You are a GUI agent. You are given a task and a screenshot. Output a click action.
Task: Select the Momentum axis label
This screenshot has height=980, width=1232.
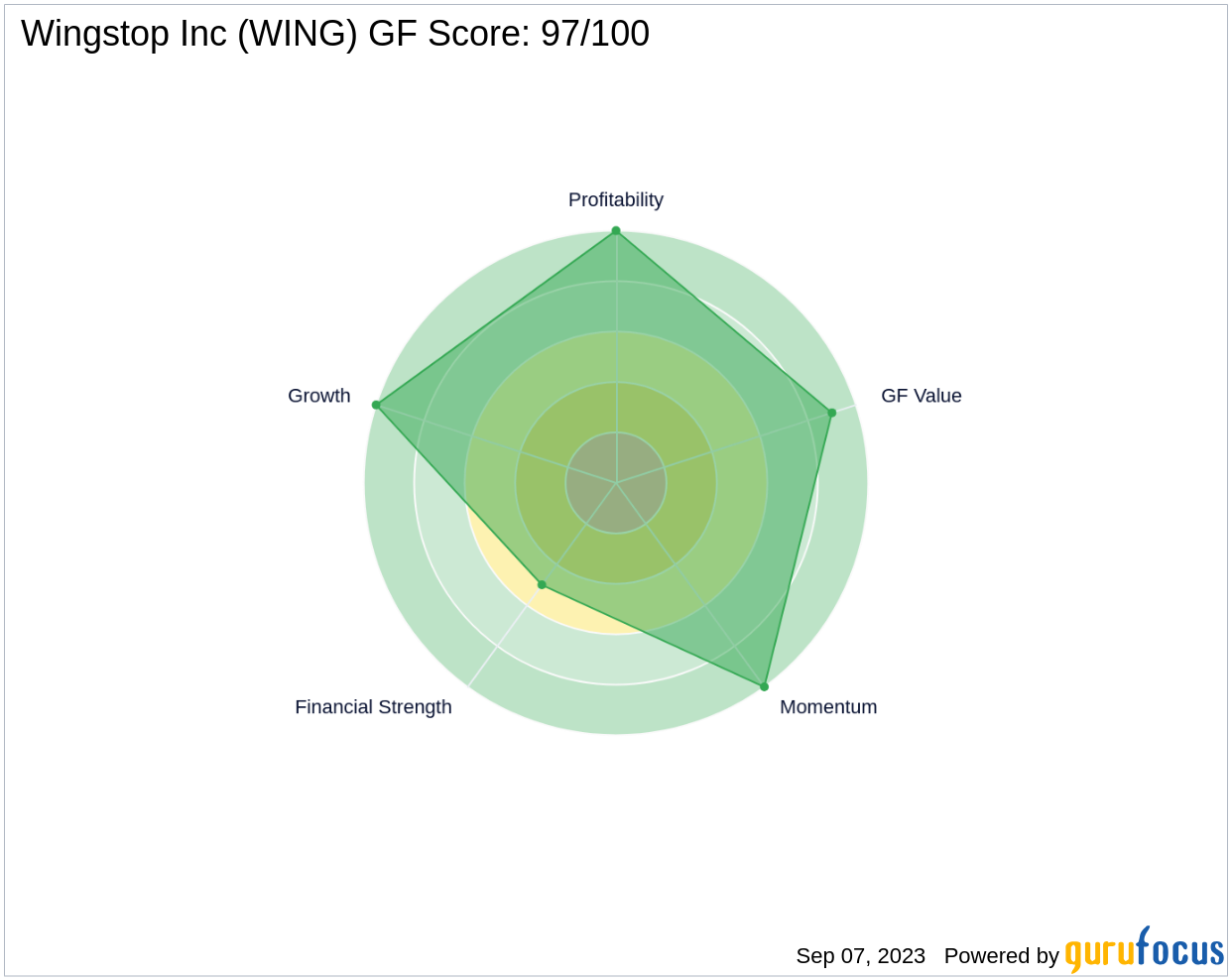pyautogui.click(x=828, y=707)
